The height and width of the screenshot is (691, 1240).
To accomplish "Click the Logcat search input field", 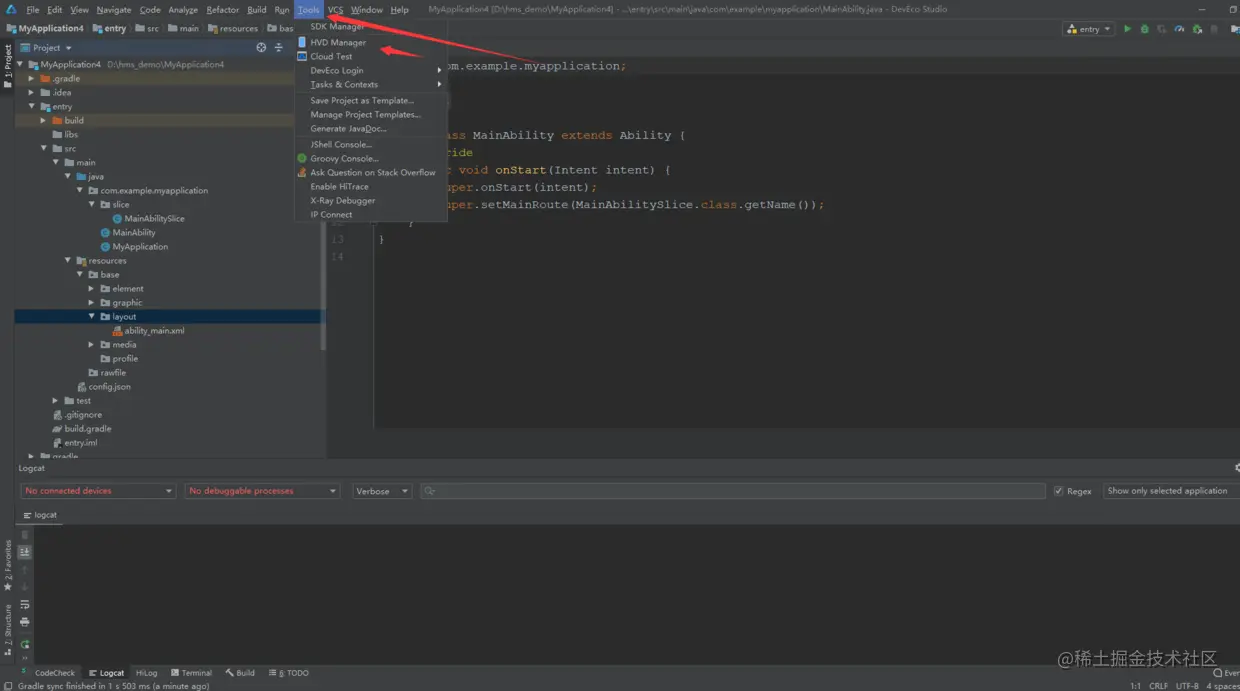I will pos(732,491).
